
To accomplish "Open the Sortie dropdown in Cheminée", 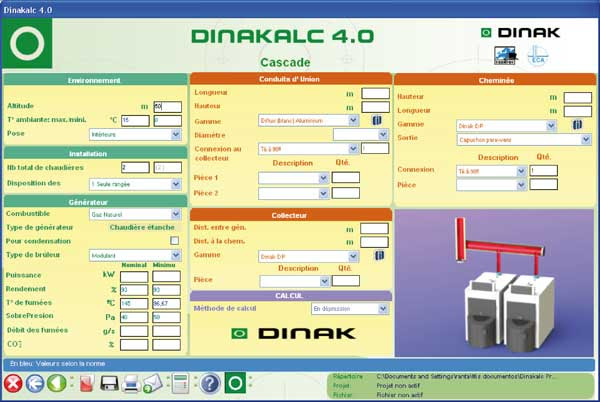I will tap(524, 140).
